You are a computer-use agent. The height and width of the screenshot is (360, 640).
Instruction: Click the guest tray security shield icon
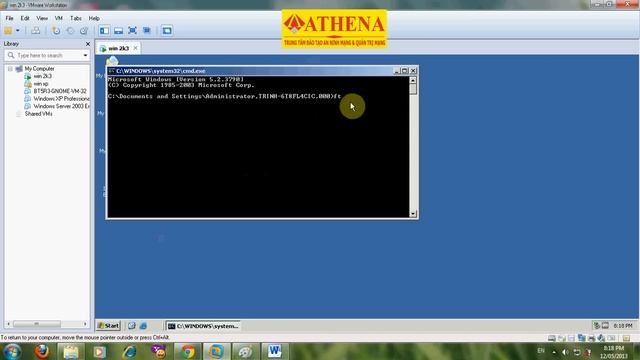tap(597, 326)
